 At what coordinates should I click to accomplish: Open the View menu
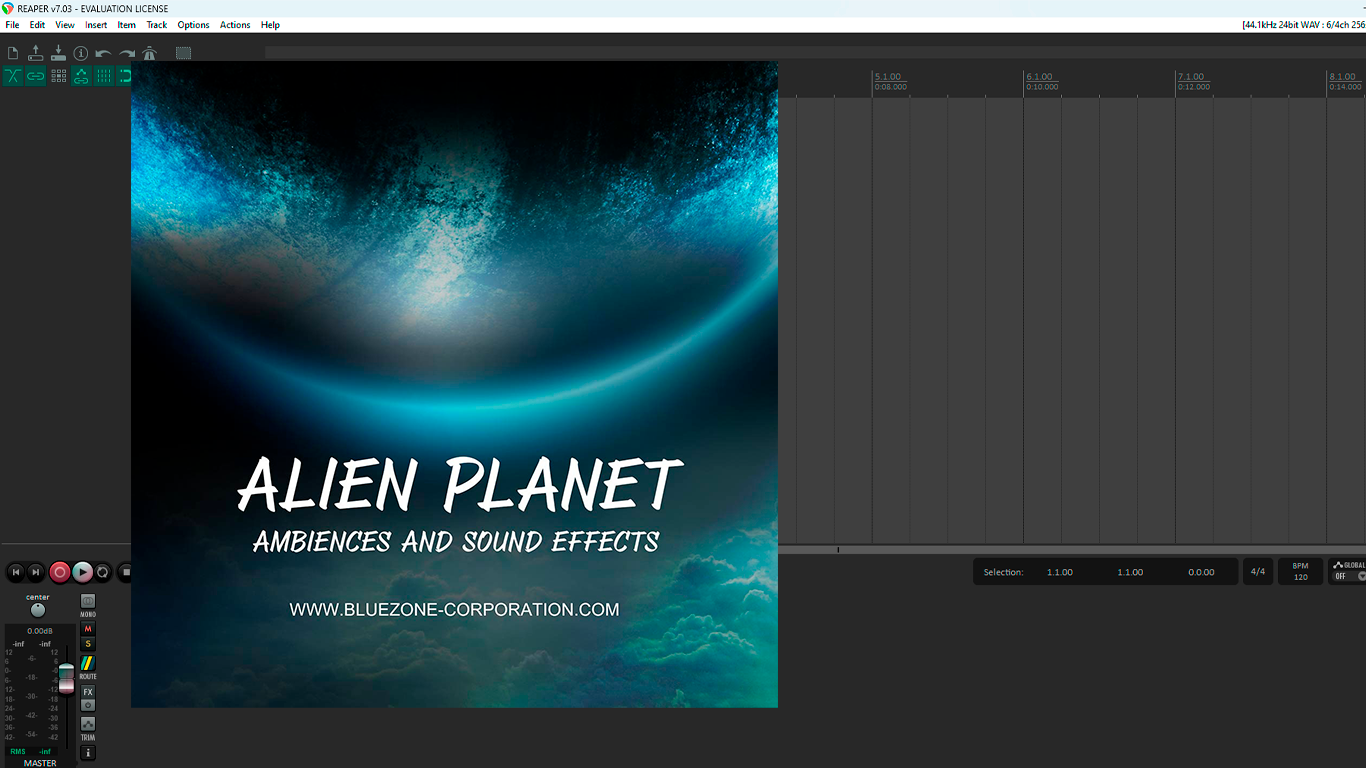65,25
